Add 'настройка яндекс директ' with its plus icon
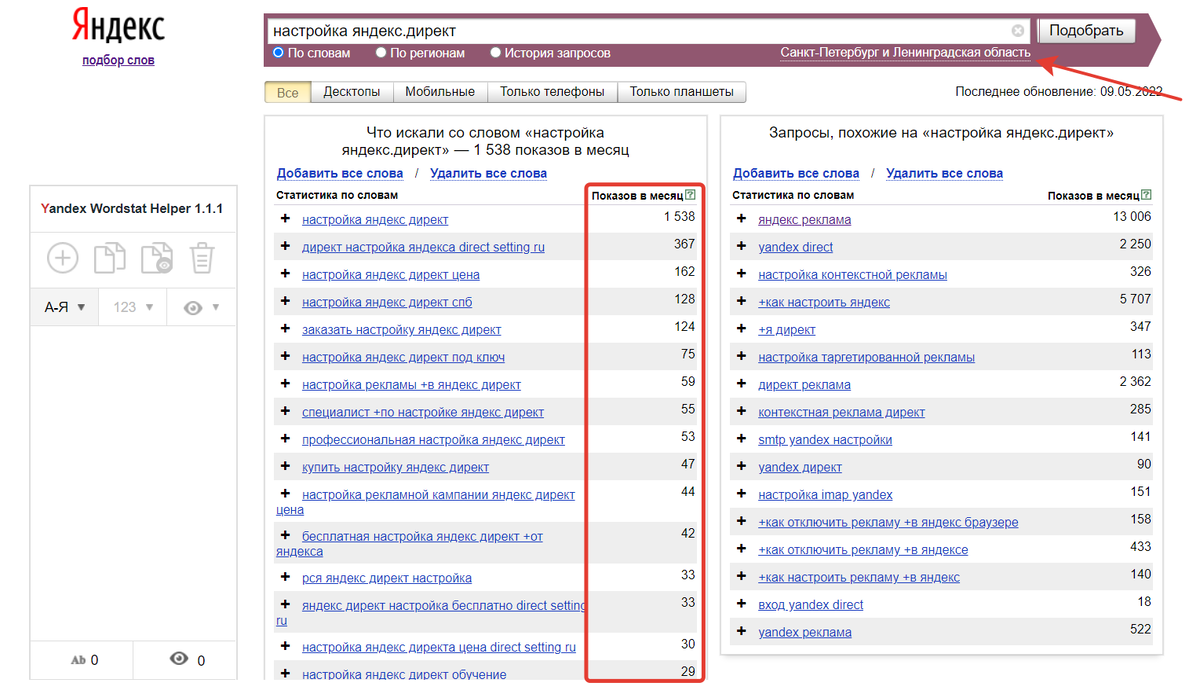The height and width of the screenshot is (683, 1200). coord(285,218)
